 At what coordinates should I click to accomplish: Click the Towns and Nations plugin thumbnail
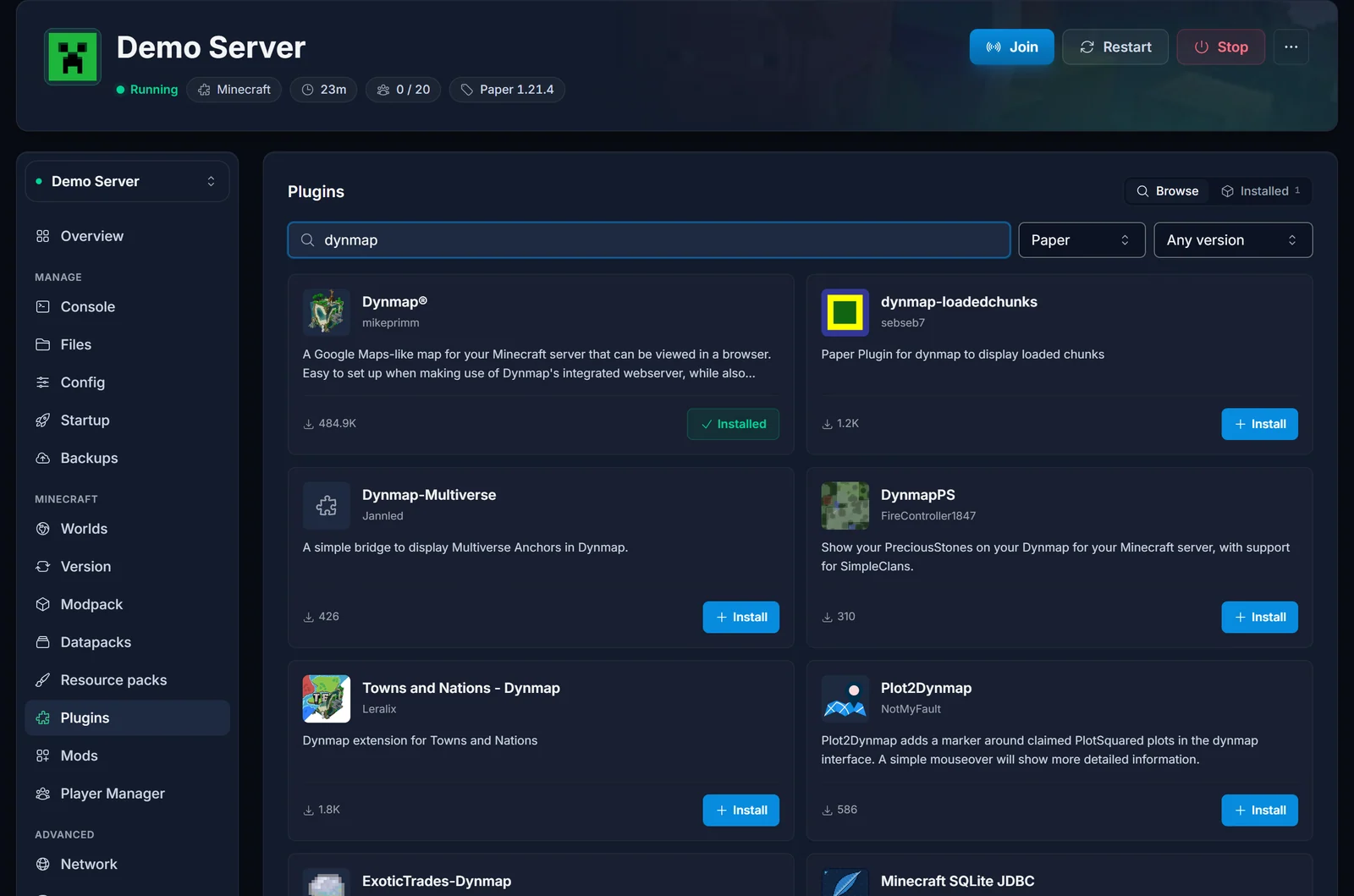click(x=327, y=699)
